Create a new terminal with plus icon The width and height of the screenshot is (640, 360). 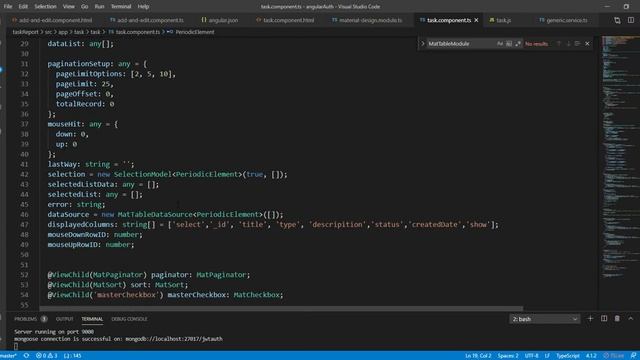point(590,318)
